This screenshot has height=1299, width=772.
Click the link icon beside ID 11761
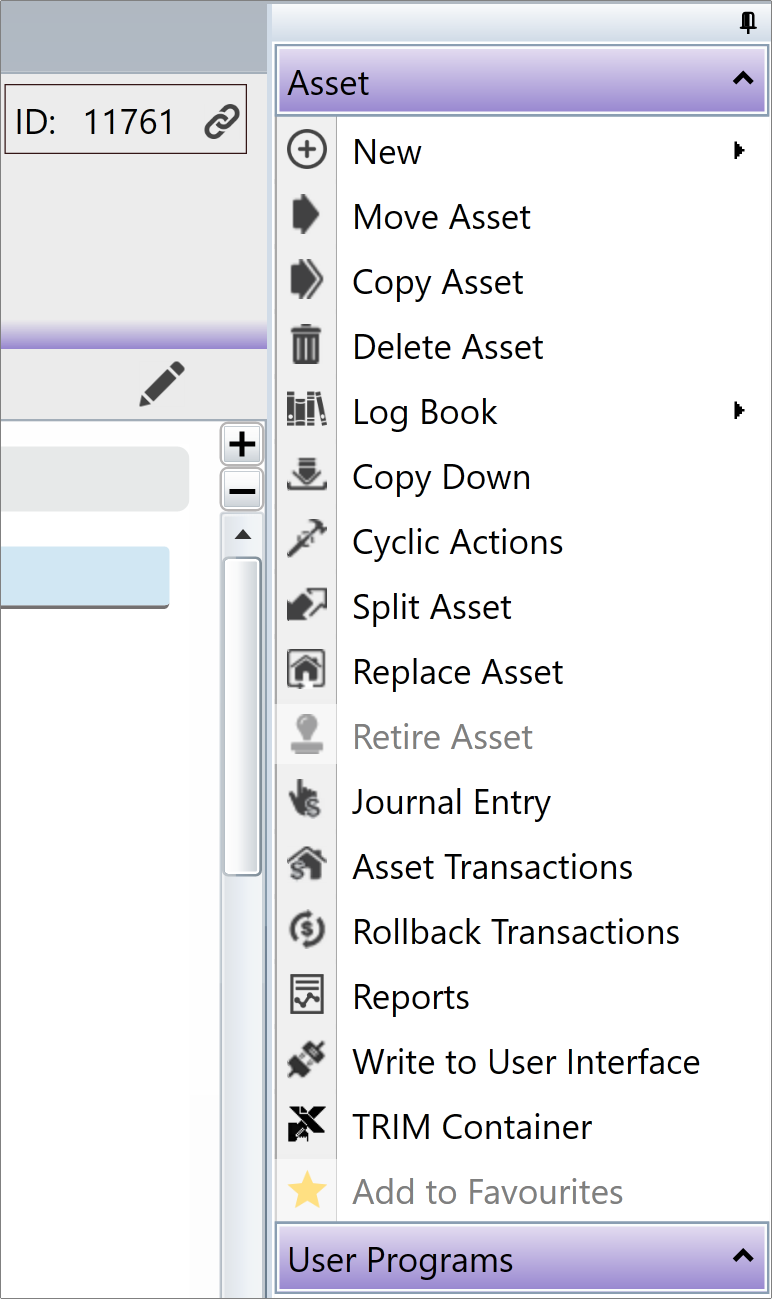[222, 123]
